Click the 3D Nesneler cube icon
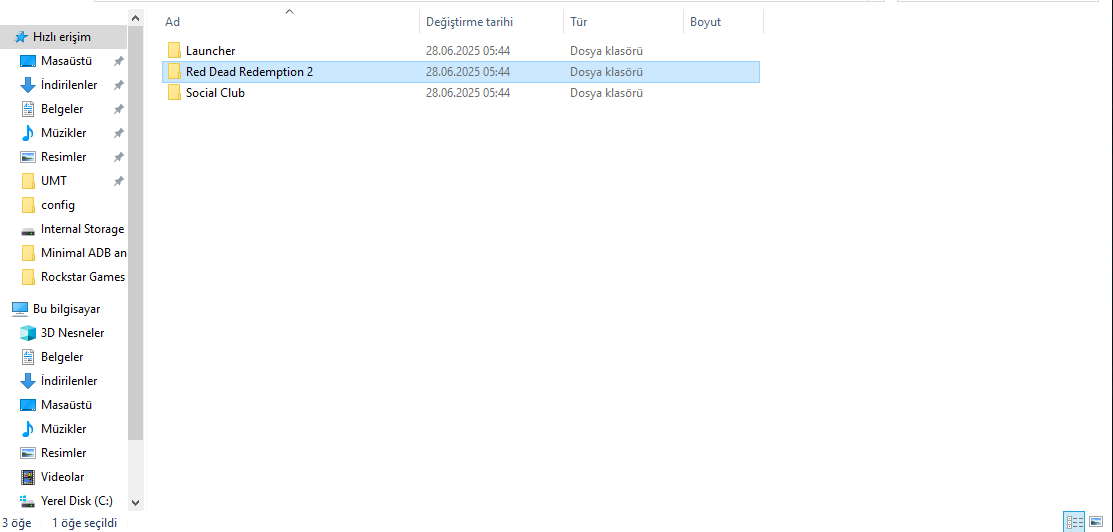Viewport: 1113px width, 532px height. pos(28,332)
